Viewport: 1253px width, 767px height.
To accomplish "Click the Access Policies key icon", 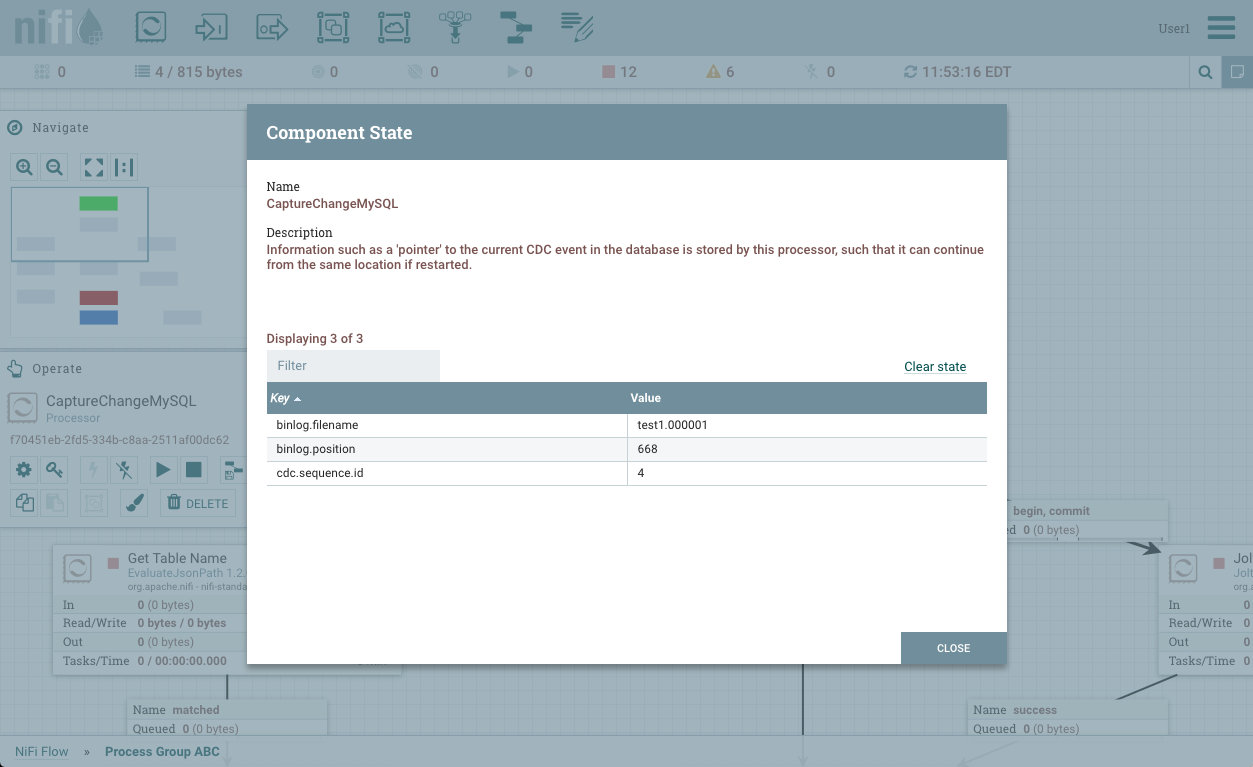I will point(55,469).
